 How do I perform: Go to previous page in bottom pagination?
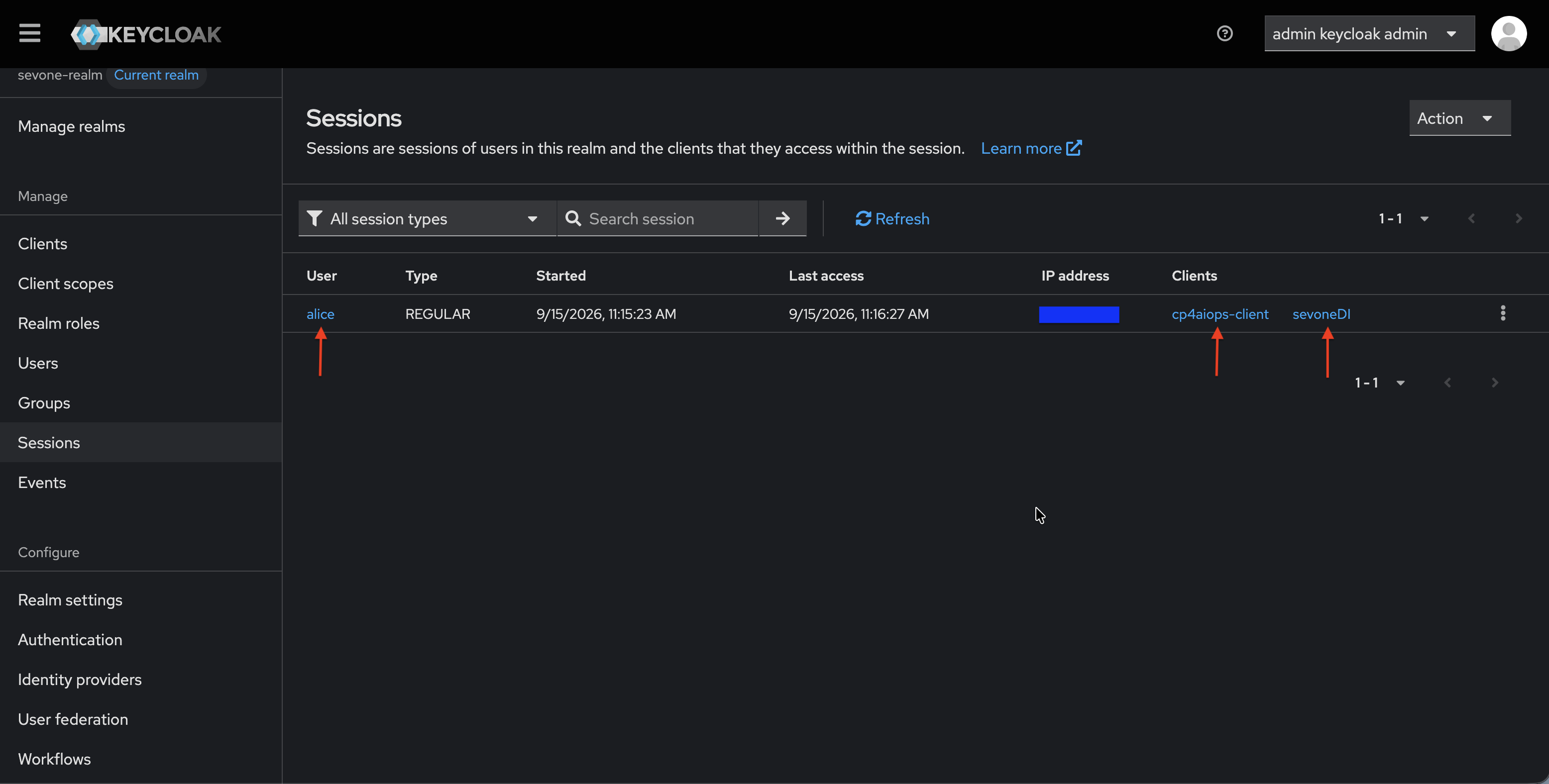pyautogui.click(x=1447, y=383)
